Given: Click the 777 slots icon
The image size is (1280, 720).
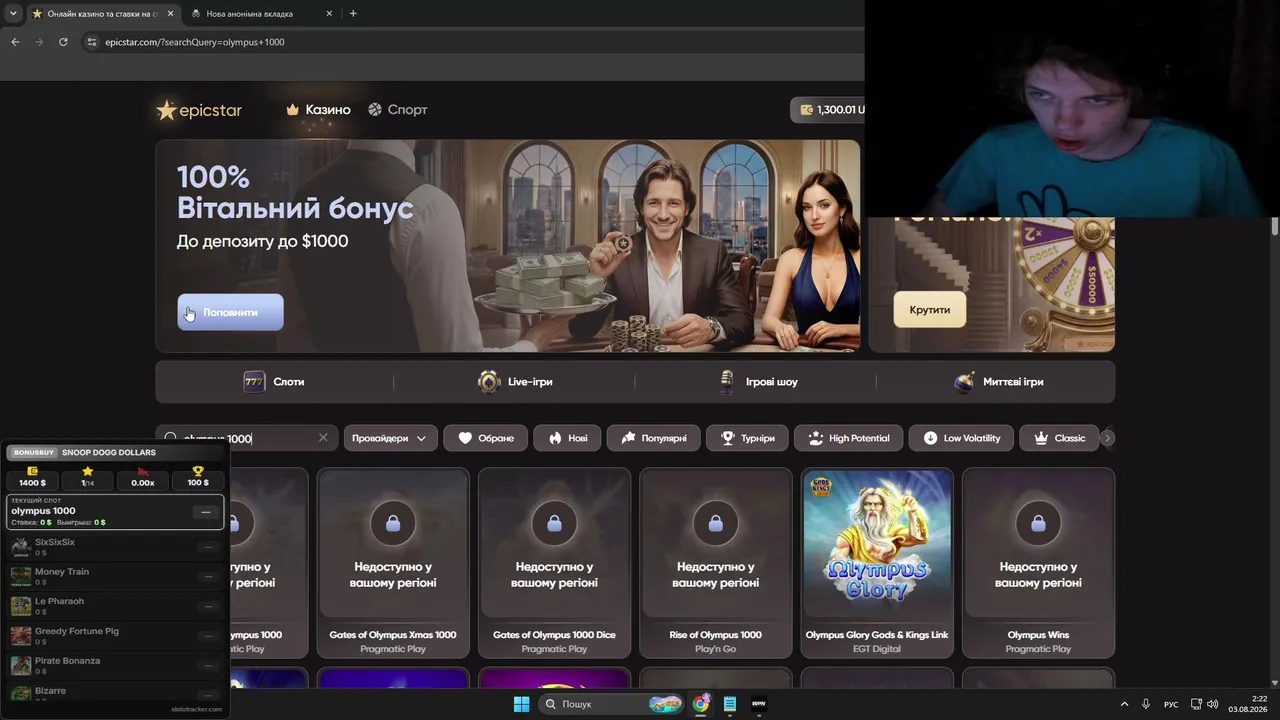Looking at the screenshot, I should coord(254,382).
